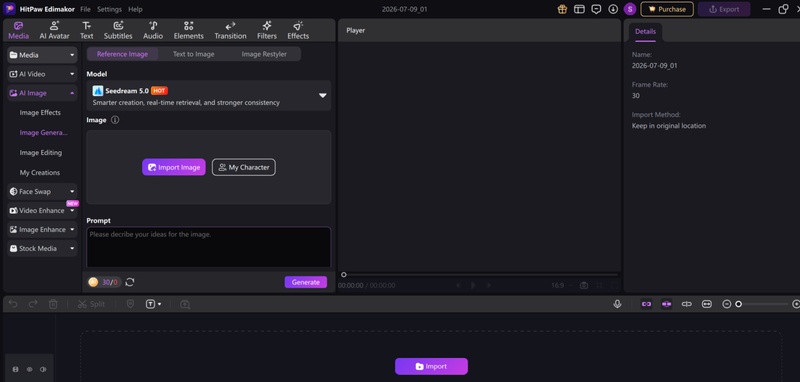
Task: Toggle the purple magnetic snap icon
Action: tap(666, 304)
